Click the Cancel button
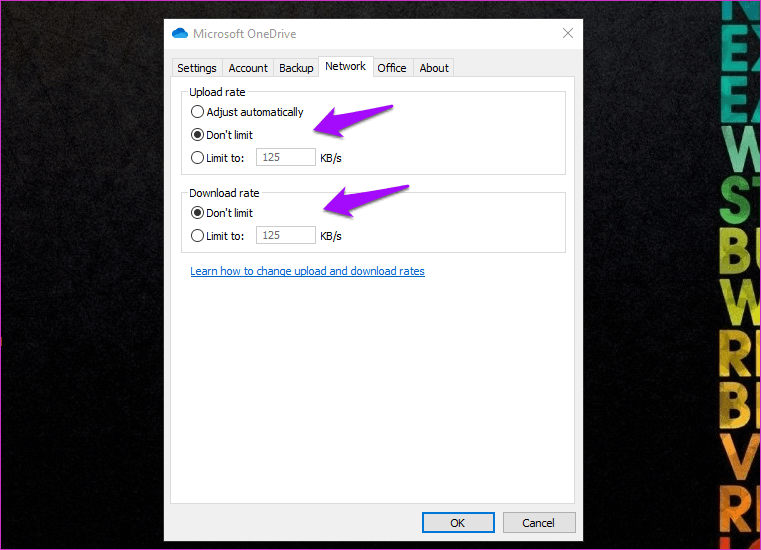 [539, 523]
